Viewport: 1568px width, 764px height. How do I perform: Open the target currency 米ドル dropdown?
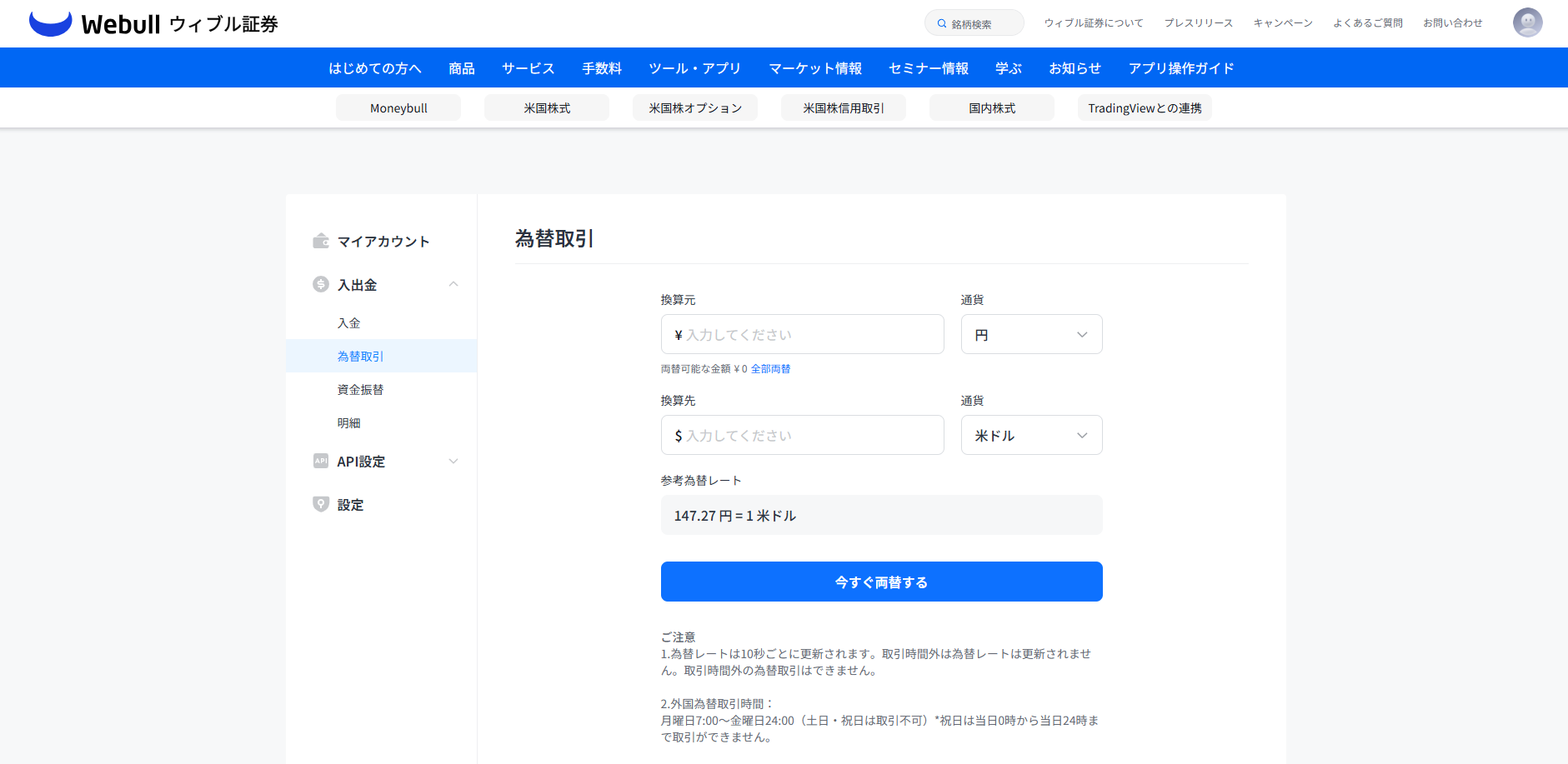coord(1031,435)
